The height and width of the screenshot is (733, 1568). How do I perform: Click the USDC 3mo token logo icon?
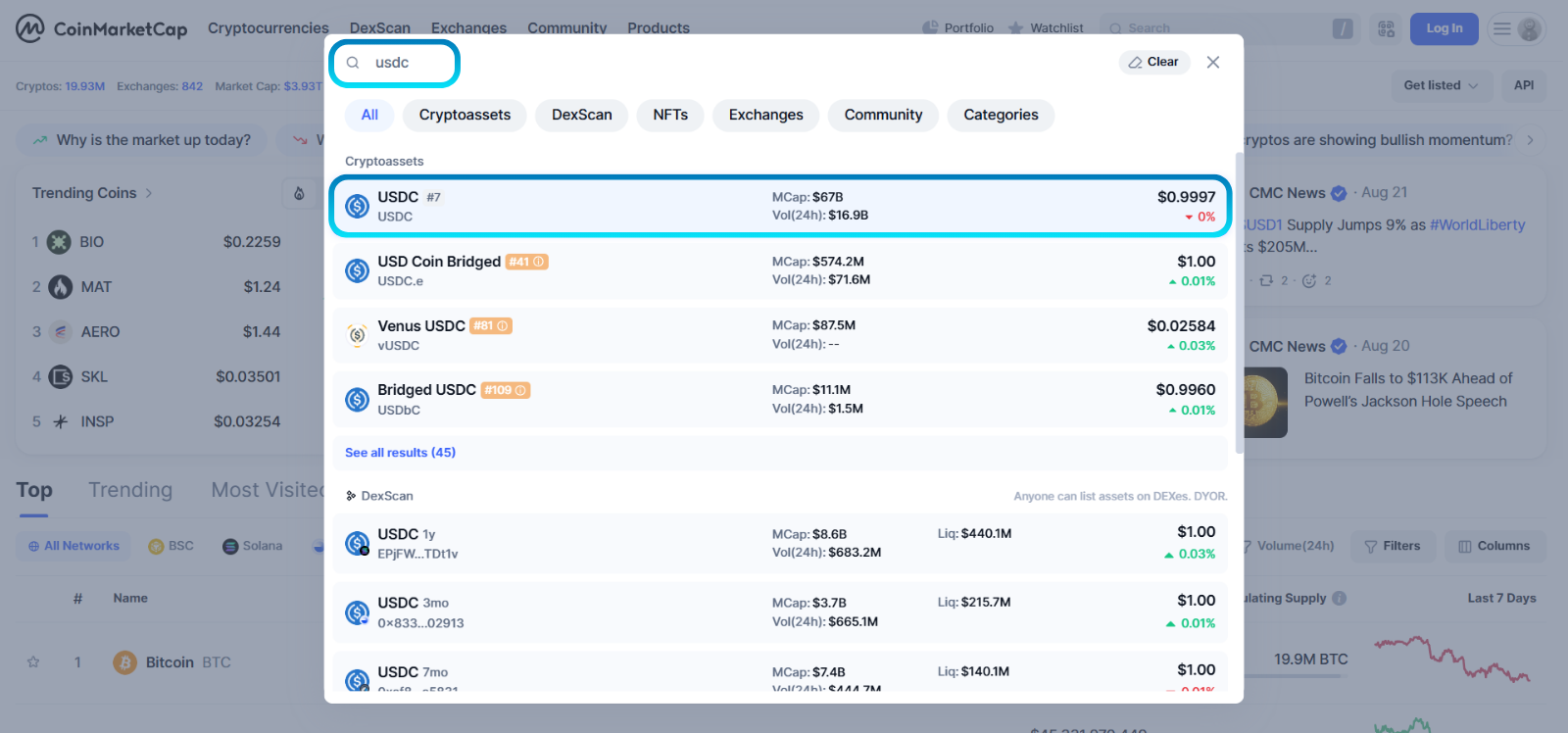(358, 612)
